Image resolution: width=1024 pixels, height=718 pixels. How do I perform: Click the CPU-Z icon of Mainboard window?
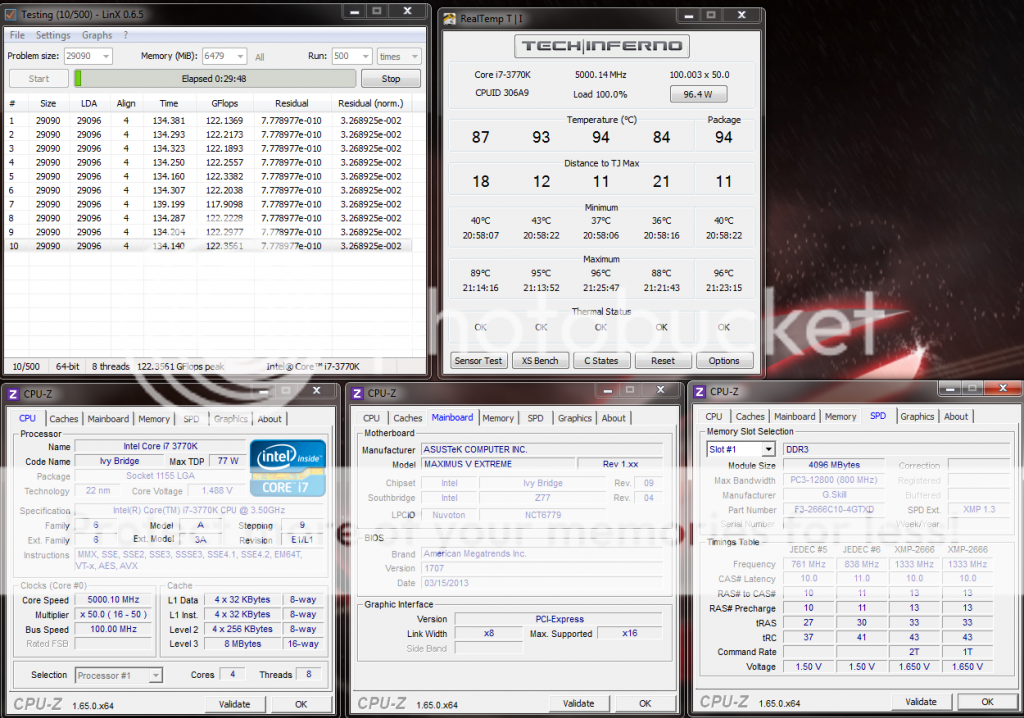(357, 393)
